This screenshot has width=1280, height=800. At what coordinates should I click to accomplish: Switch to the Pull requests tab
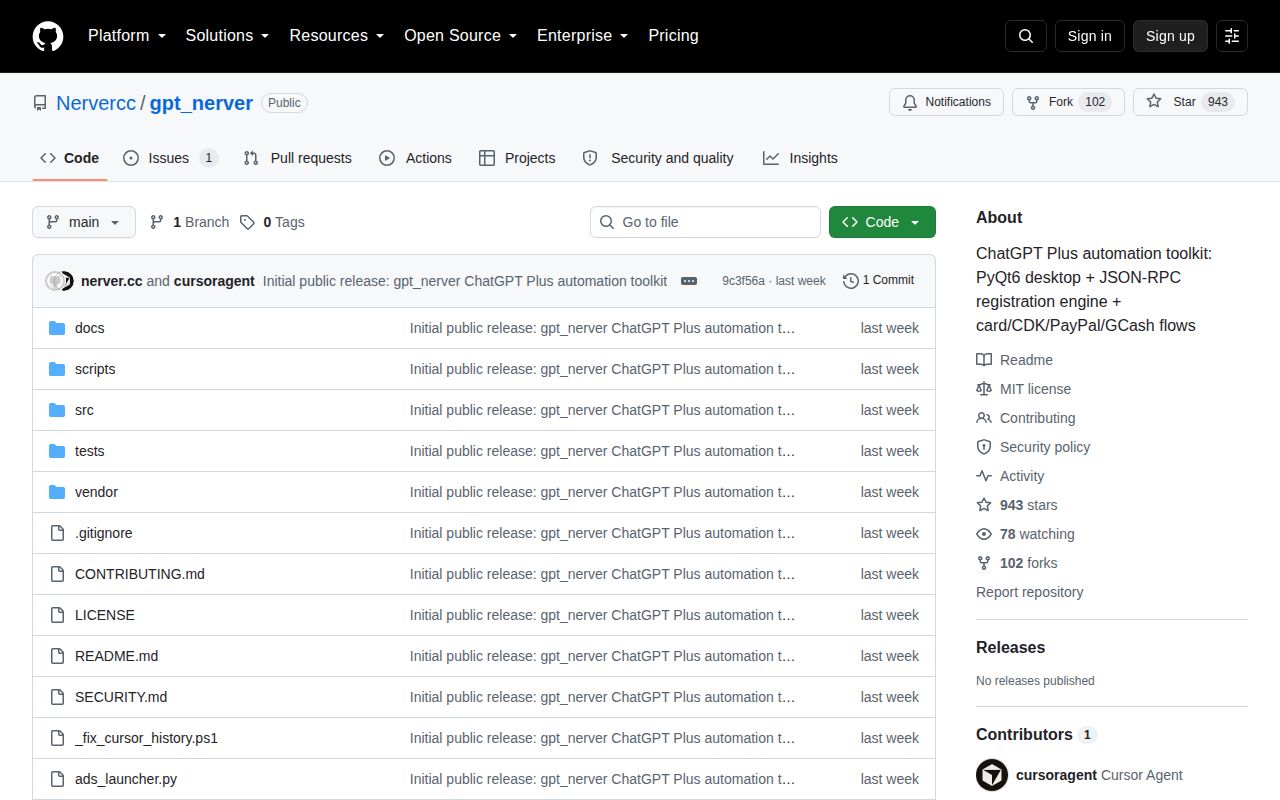click(297, 158)
